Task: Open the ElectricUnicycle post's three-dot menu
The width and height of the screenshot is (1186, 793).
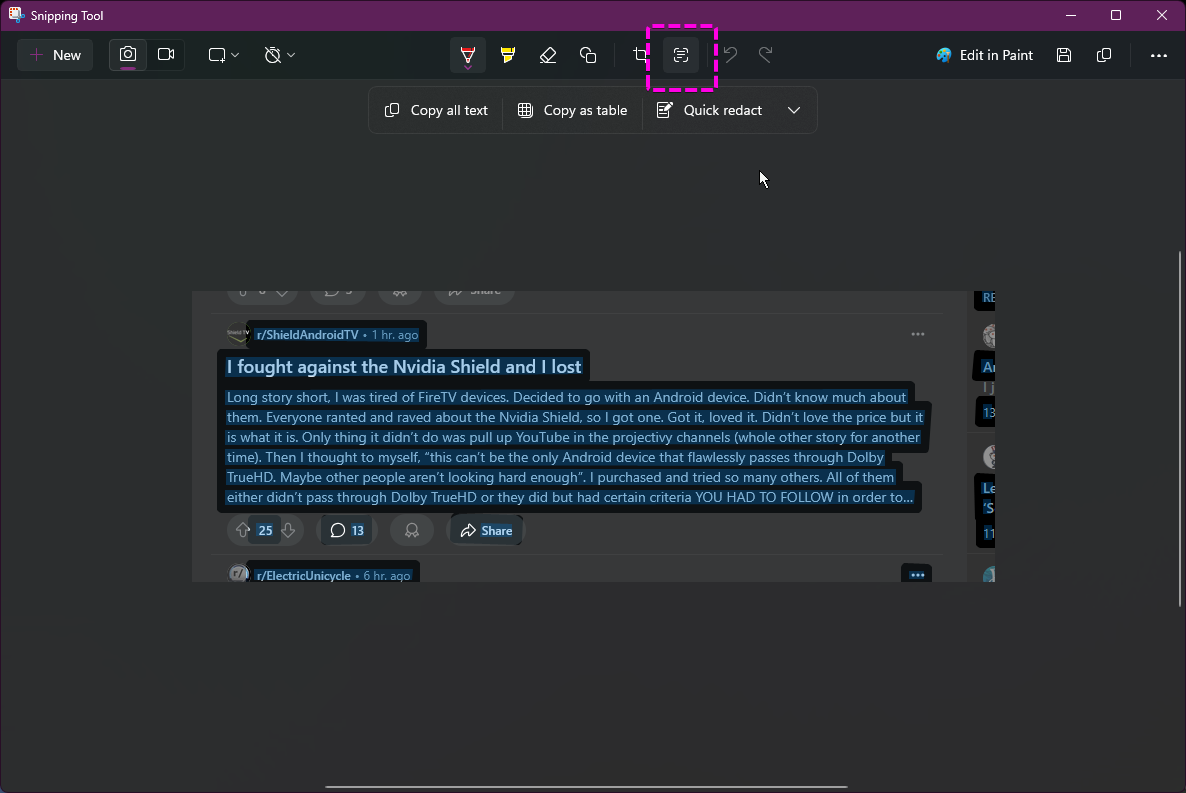Action: [x=917, y=574]
